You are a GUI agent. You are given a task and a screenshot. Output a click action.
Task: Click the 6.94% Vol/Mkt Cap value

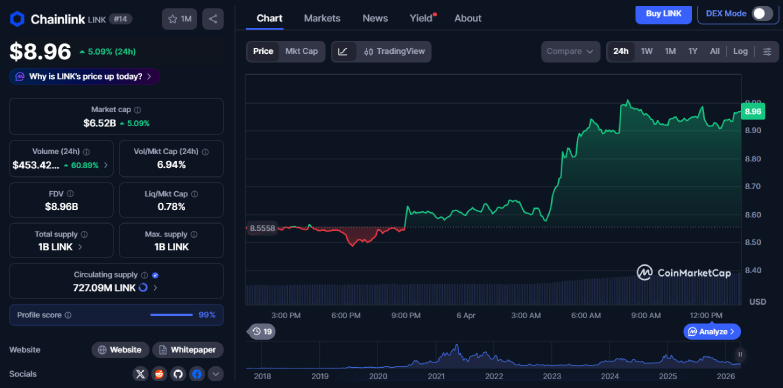[171, 165]
